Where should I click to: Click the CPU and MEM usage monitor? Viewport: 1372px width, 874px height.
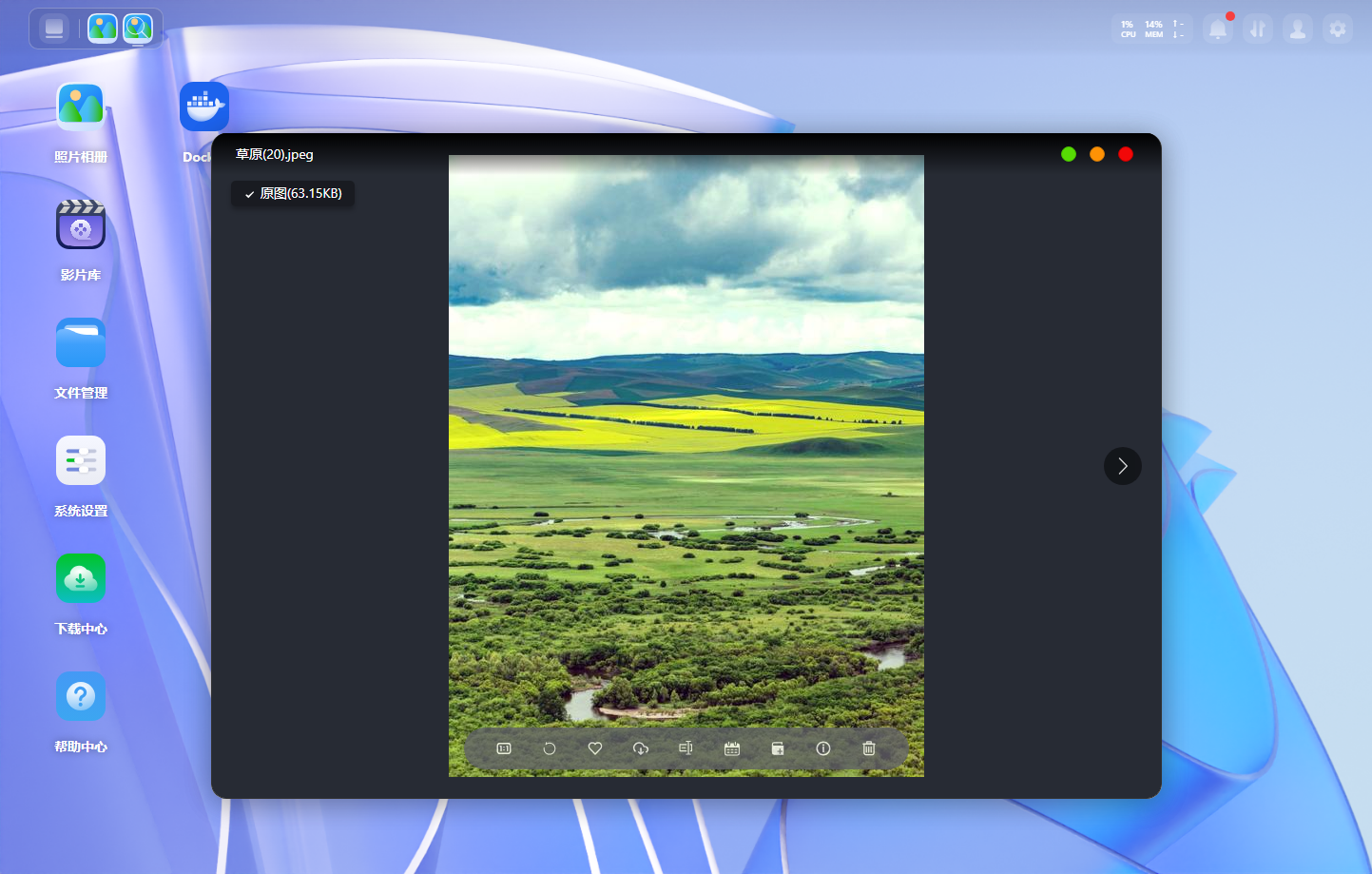(x=1152, y=29)
